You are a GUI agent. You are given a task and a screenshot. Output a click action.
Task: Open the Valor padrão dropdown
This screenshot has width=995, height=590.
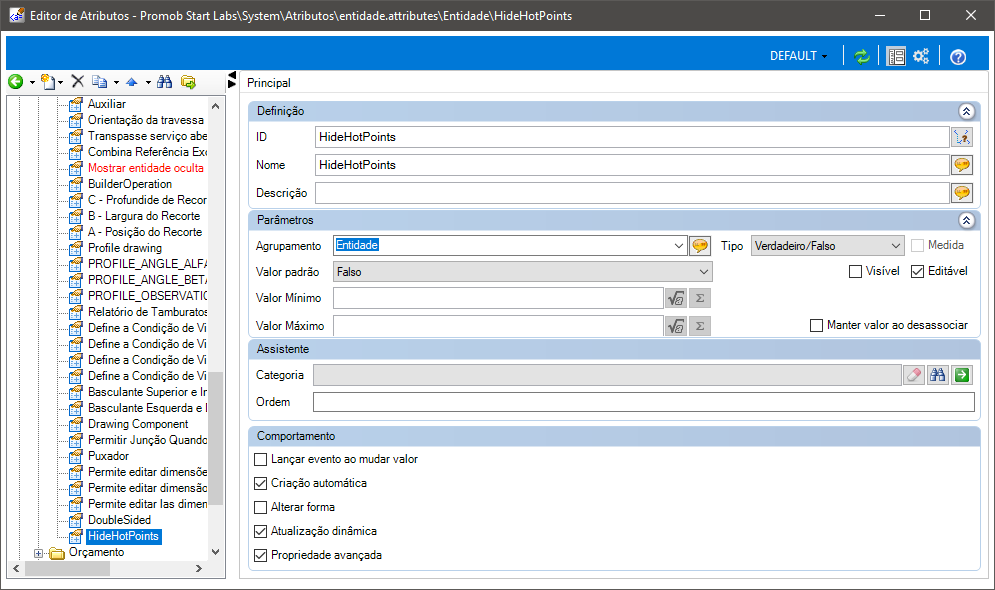(522, 272)
